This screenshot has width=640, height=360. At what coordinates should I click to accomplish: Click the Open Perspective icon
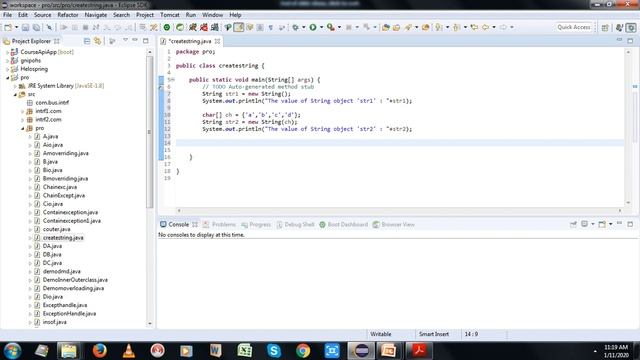605,27
